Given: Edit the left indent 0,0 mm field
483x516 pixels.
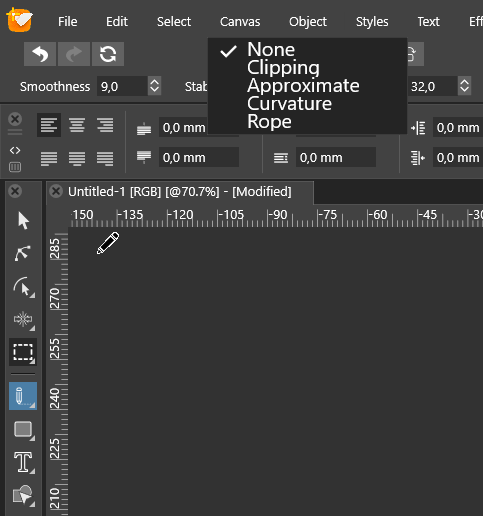Looking at the screenshot, I should pos(458,127).
